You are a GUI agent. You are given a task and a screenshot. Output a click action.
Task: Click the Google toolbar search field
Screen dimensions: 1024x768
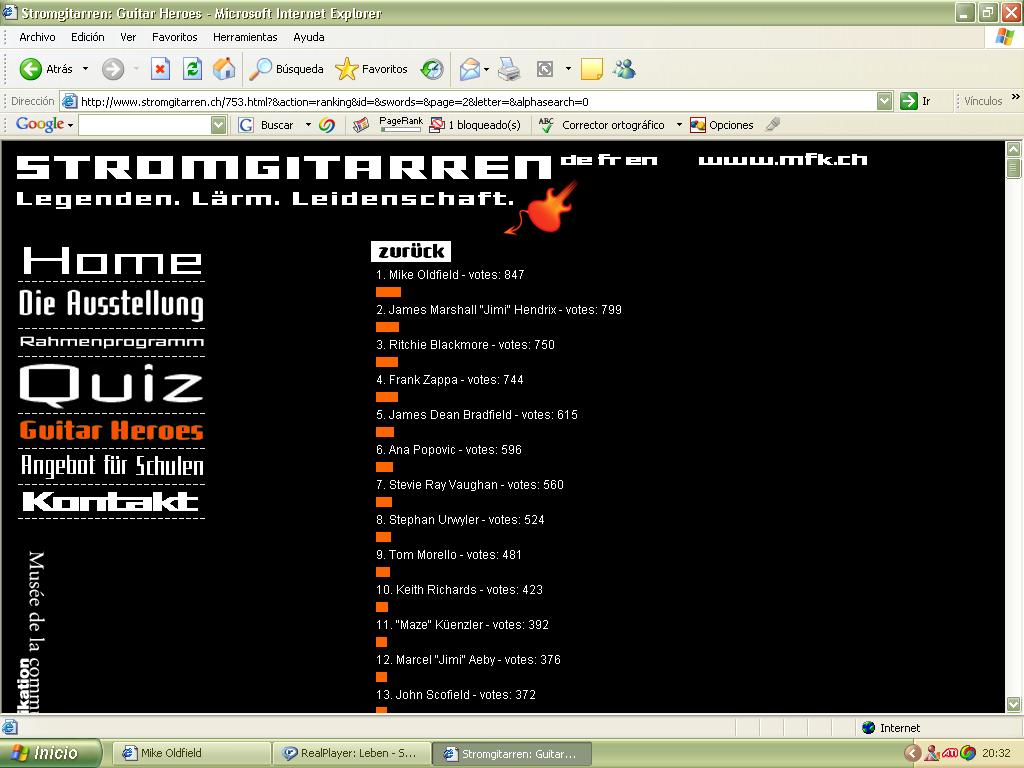tap(145, 125)
